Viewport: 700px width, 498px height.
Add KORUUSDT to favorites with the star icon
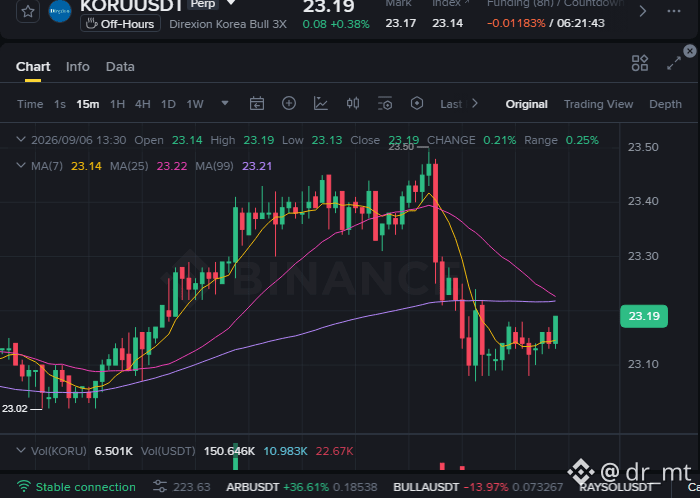tap(28, 11)
